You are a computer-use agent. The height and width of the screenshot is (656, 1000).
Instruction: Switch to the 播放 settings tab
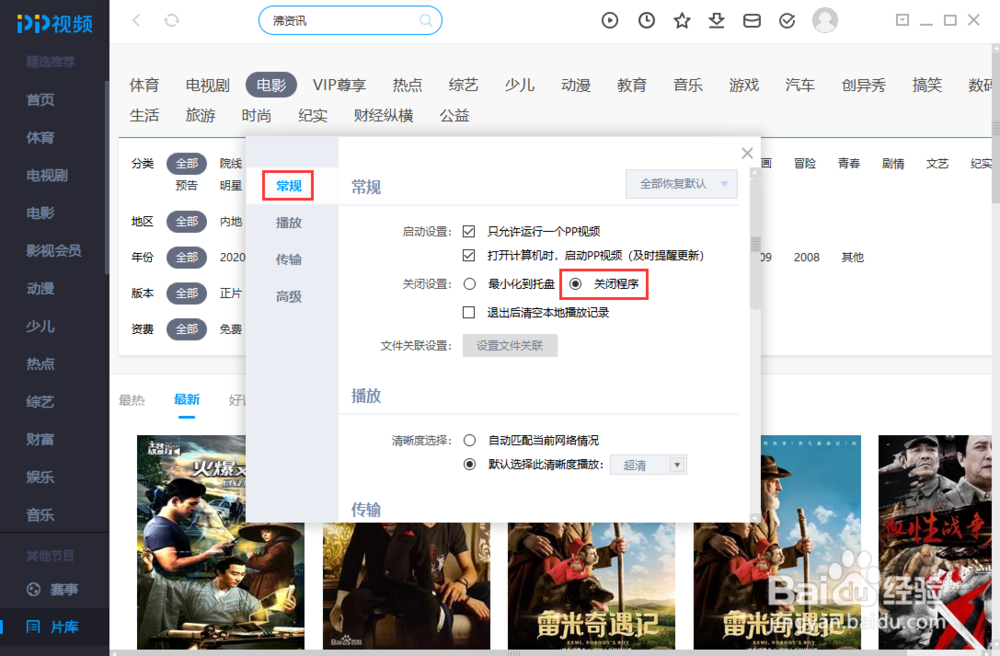290,222
